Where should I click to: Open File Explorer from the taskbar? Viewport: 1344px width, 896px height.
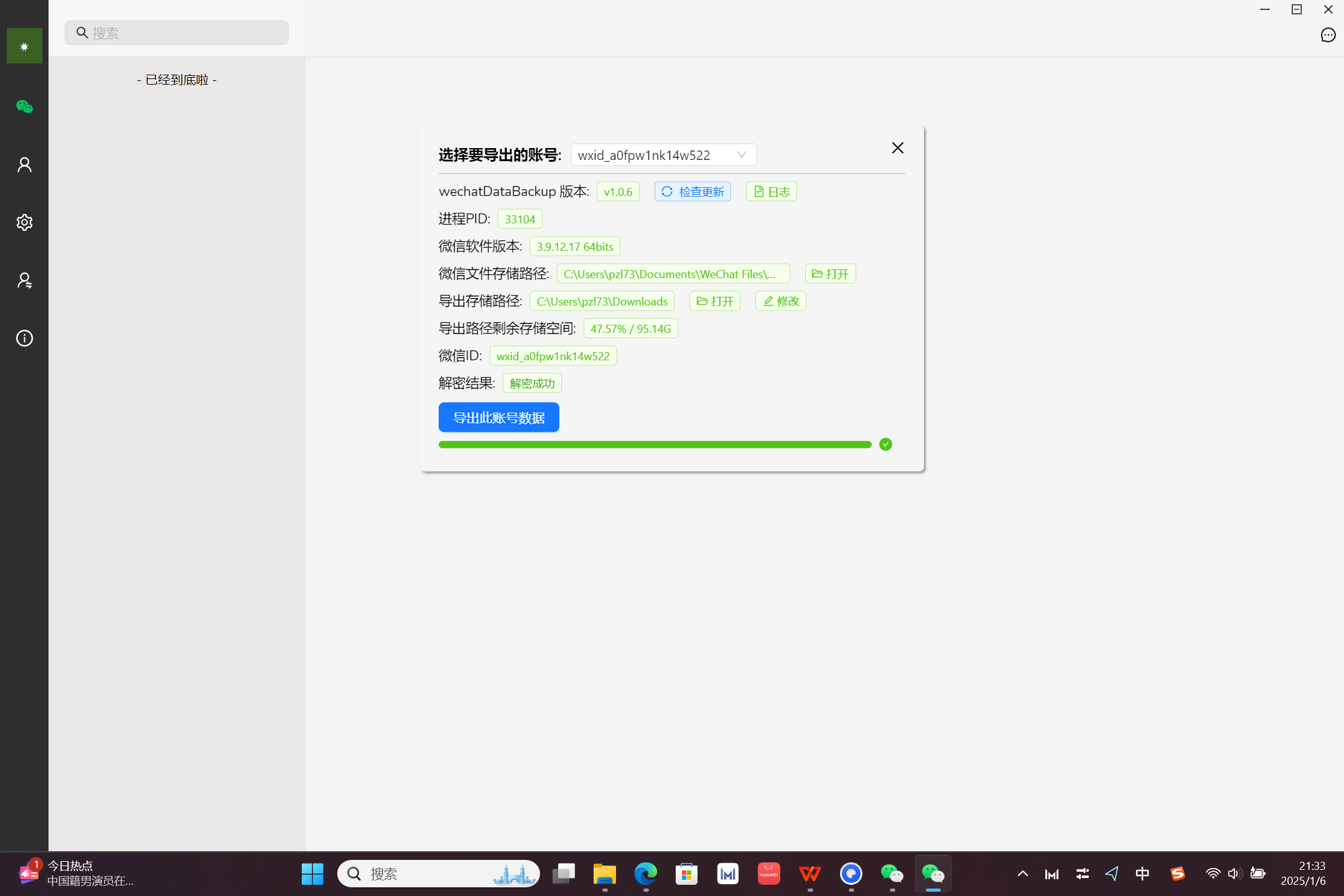pyautogui.click(x=605, y=874)
